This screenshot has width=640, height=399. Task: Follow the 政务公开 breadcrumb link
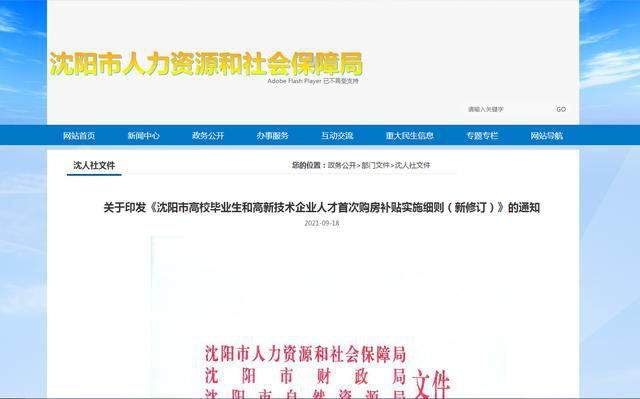point(342,165)
